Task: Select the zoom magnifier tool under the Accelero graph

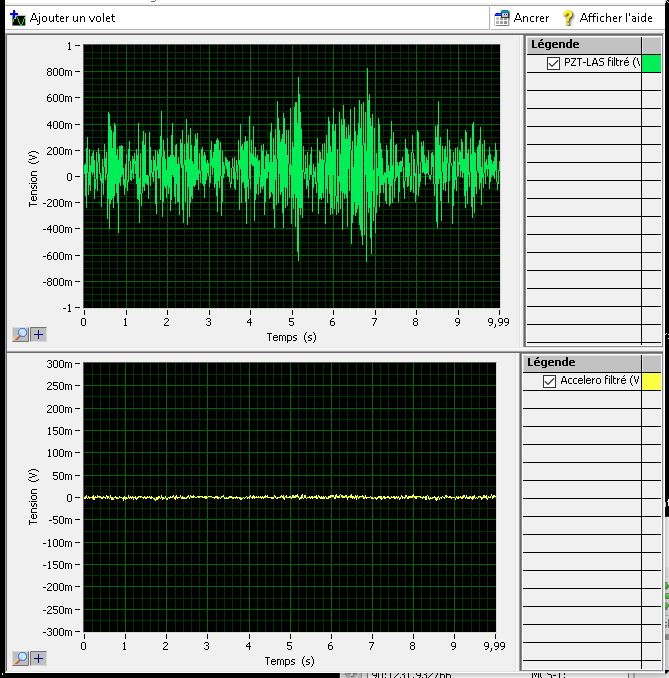Action: pyautogui.click(x=21, y=658)
